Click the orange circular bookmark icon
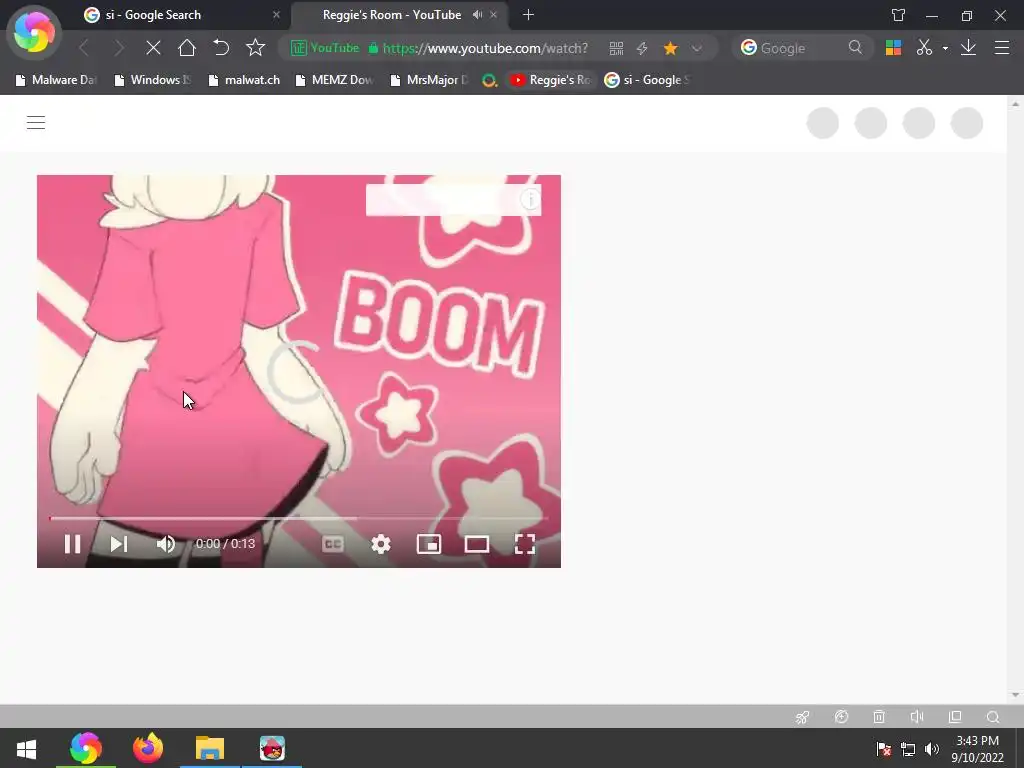Image resolution: width=1024 pixels, height=768 pixels. coord(489,80)
